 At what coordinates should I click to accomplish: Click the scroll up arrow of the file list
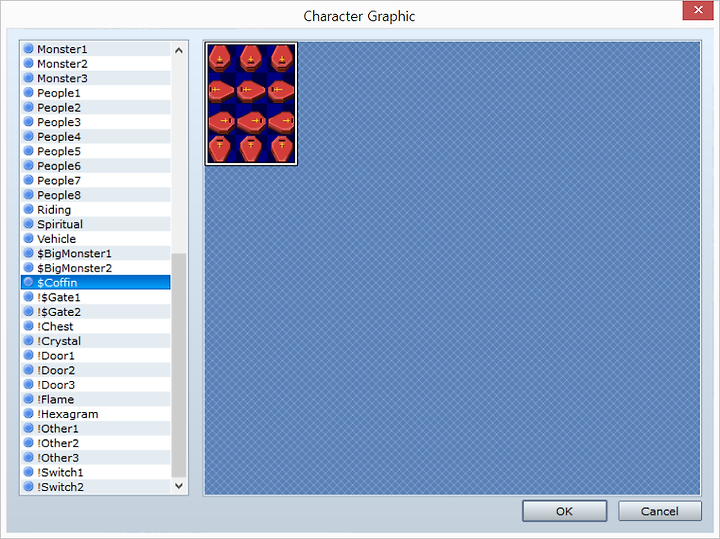[179, 51]
